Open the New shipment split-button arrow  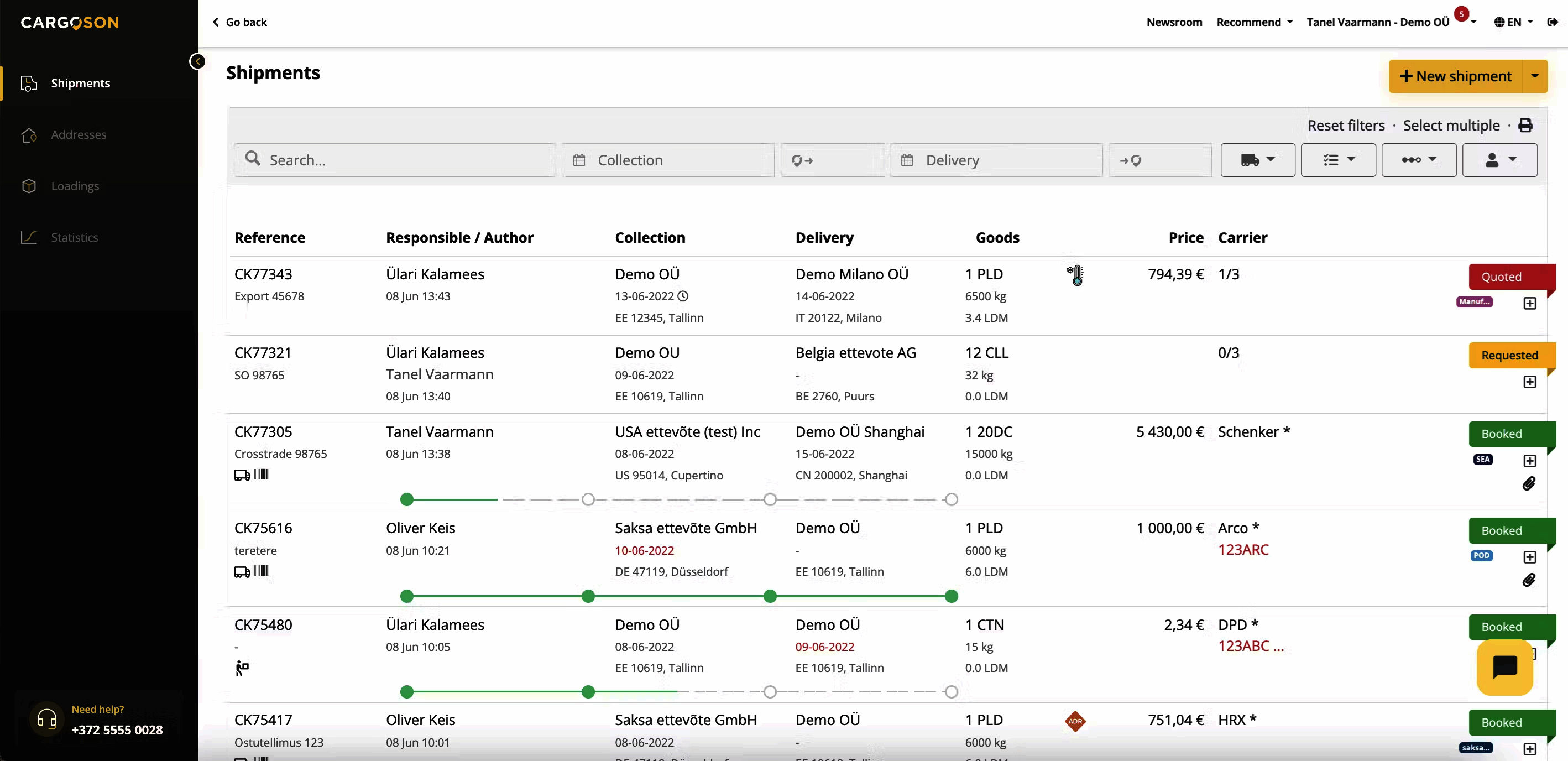(1534, 76)
